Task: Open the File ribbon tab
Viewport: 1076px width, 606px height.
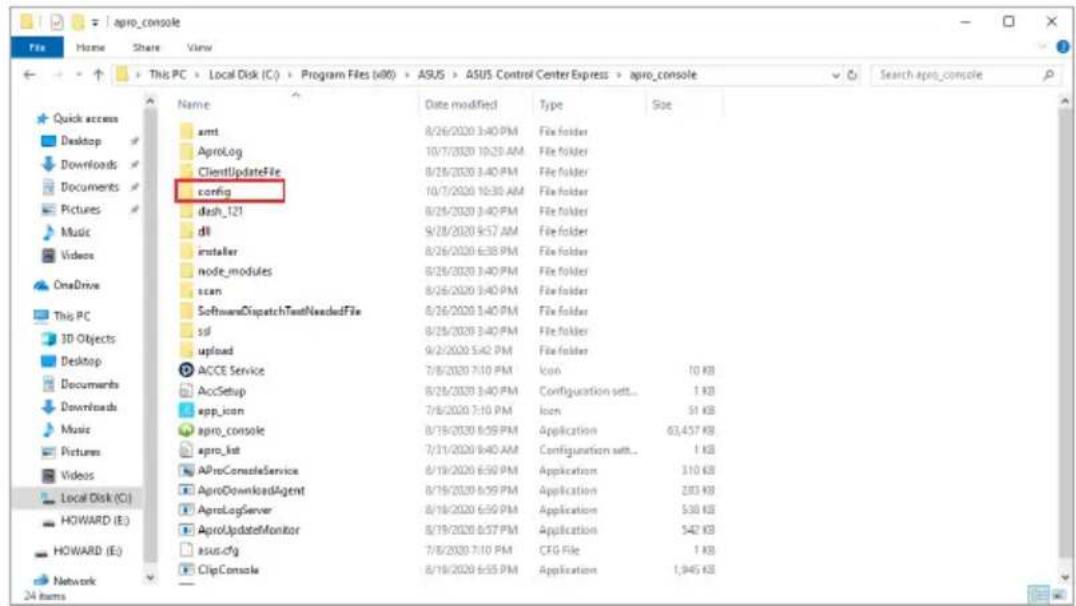Action: click(x=37, y=47)
